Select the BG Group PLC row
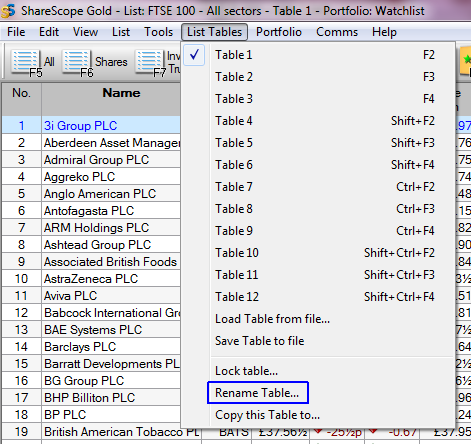471x444 pixels. pyautogui.click(x=91, y=381)
